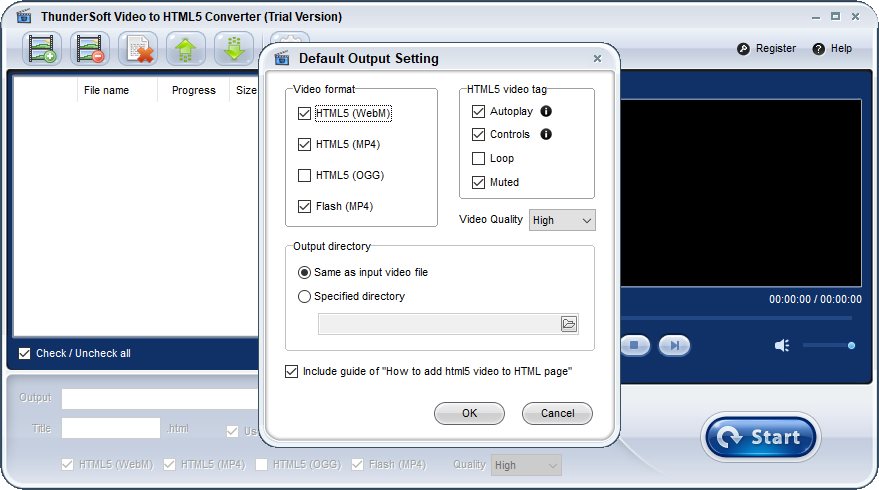This screenshot has width=879, height=490.
Task: Enable HTML5 (OGG) format in dialog
Action: (304, 175)
